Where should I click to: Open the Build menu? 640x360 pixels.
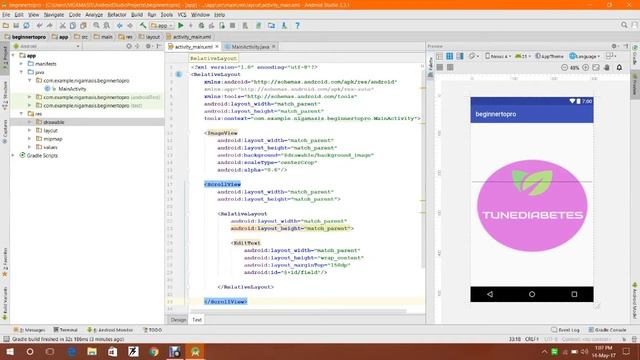tap(137, 15)
